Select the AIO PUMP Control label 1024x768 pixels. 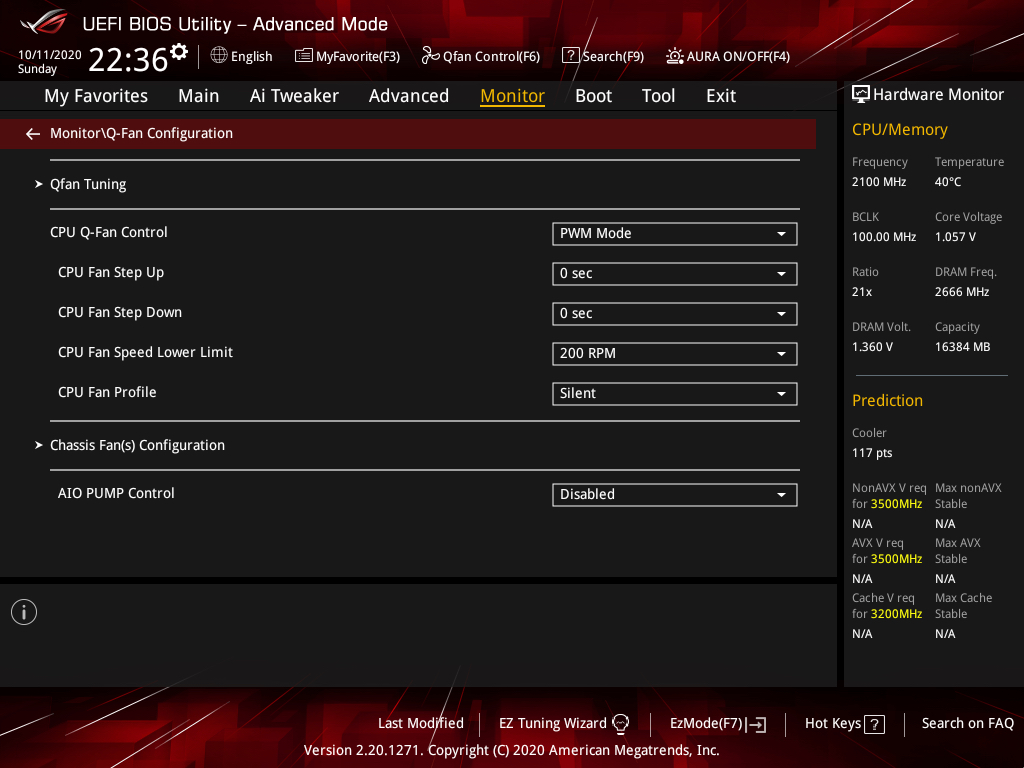click(116, 493)
